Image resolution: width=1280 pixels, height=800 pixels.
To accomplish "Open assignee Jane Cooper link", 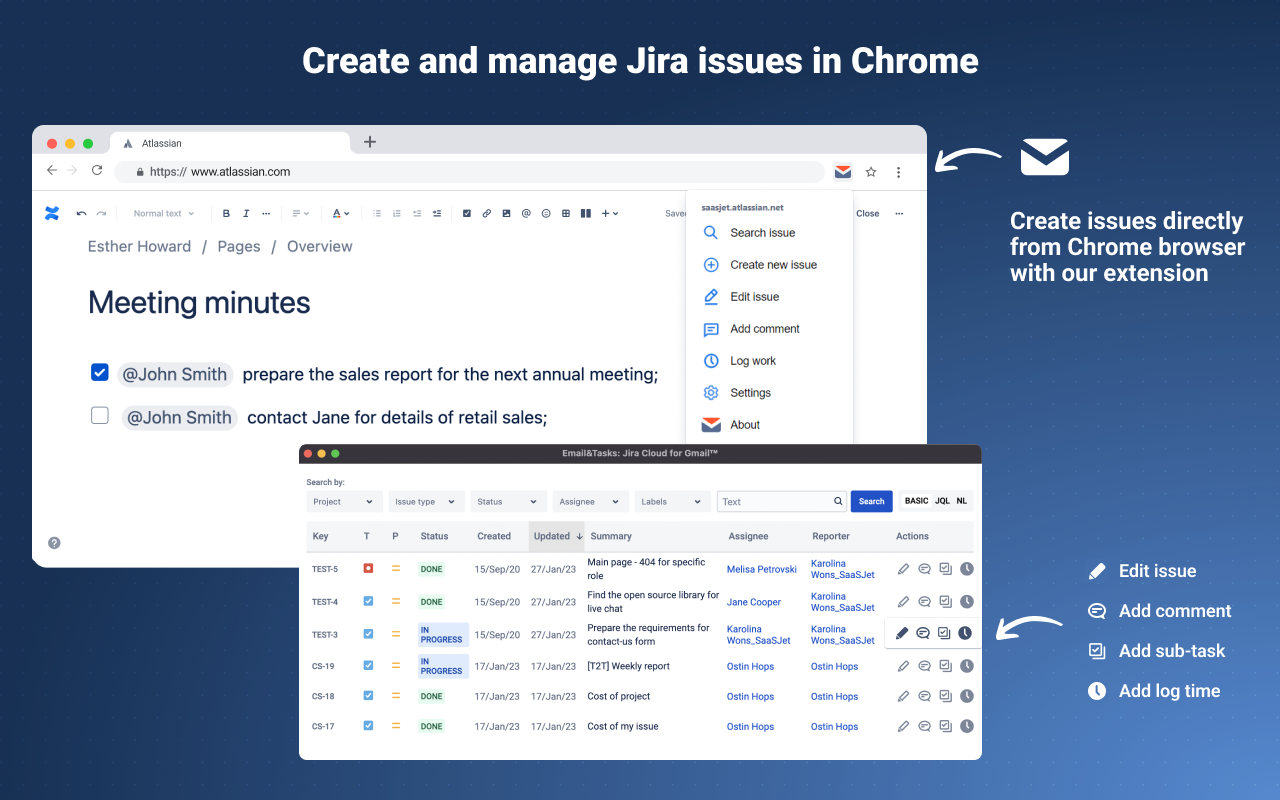I will pyautogui.click(x=754, y=602).
